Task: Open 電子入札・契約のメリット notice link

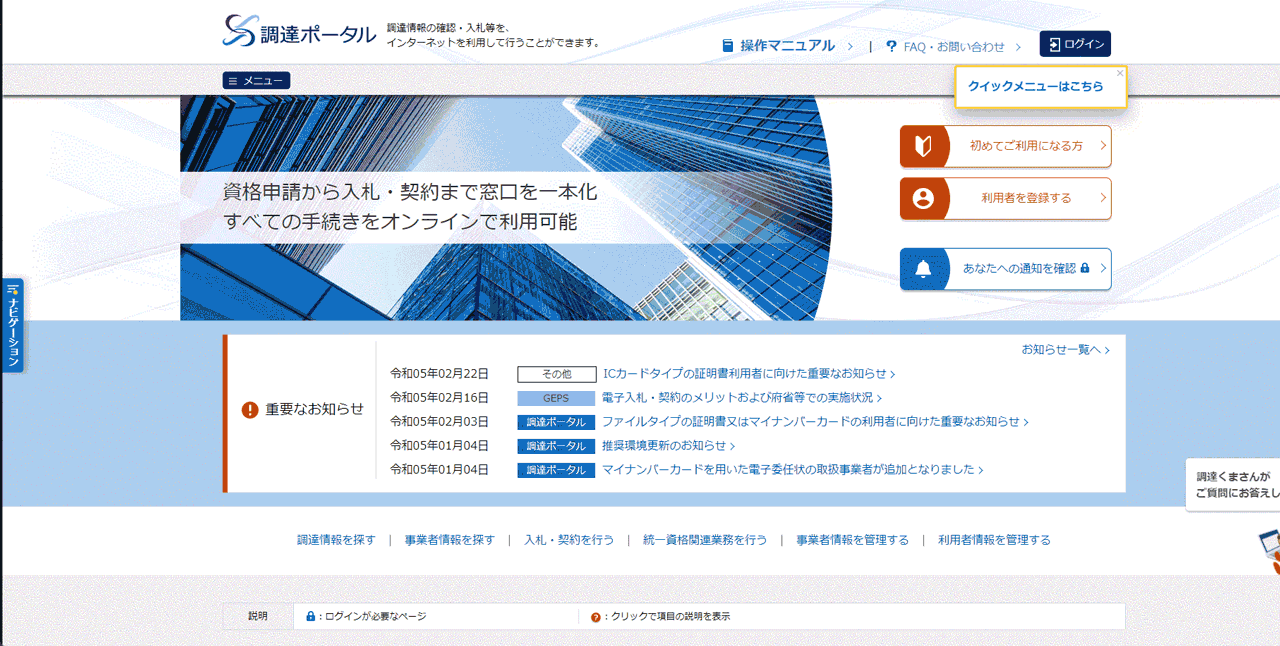Action: [x=737, y=398]
